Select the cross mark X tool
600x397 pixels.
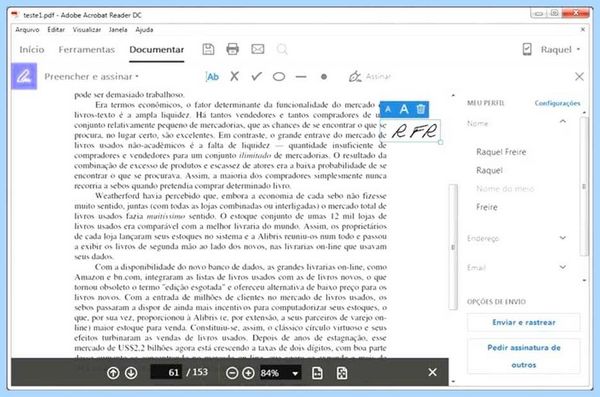point(235,76)
